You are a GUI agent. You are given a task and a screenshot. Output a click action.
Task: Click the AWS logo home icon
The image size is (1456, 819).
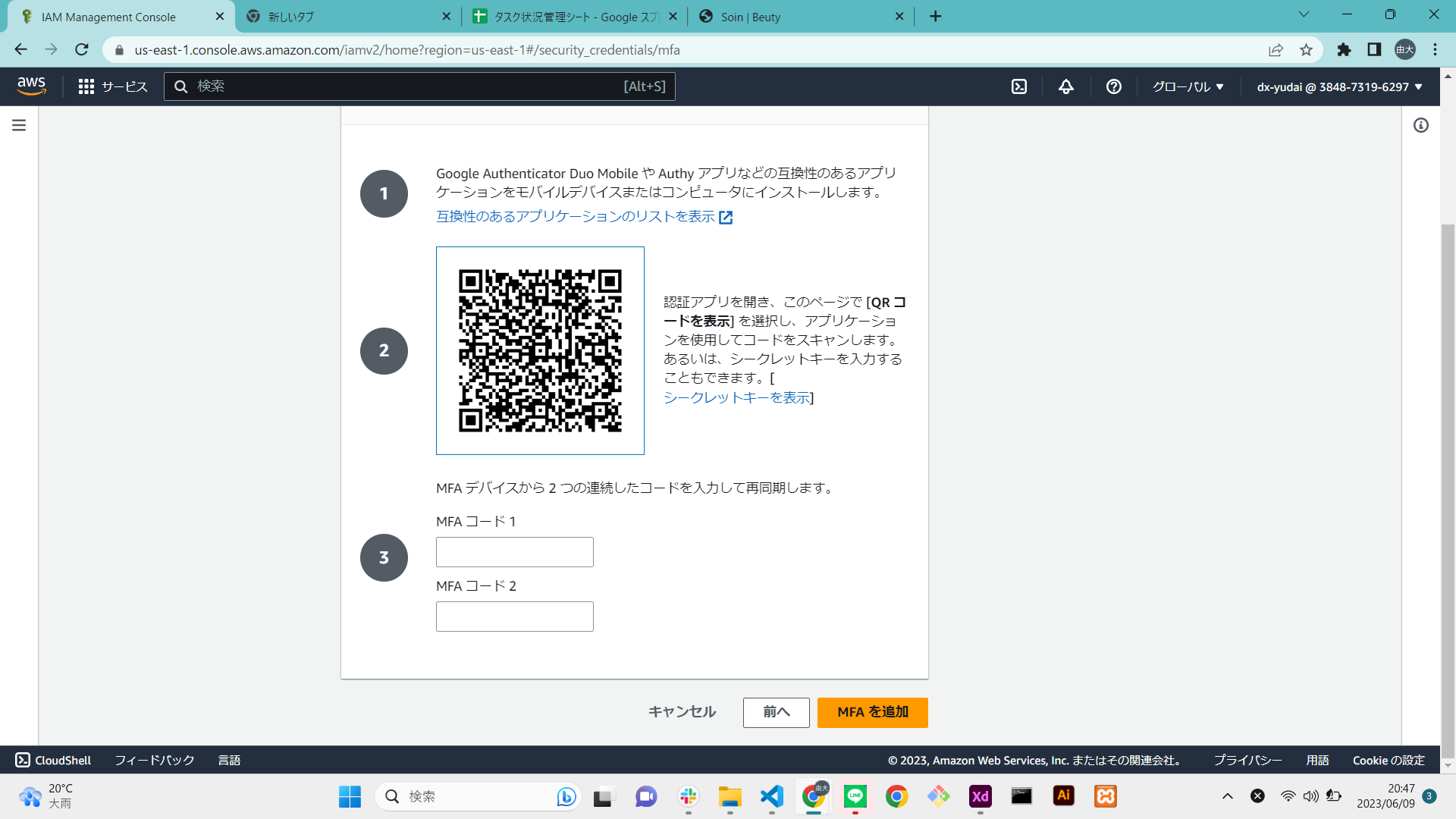pyautogui.click(x=32, y=86)
